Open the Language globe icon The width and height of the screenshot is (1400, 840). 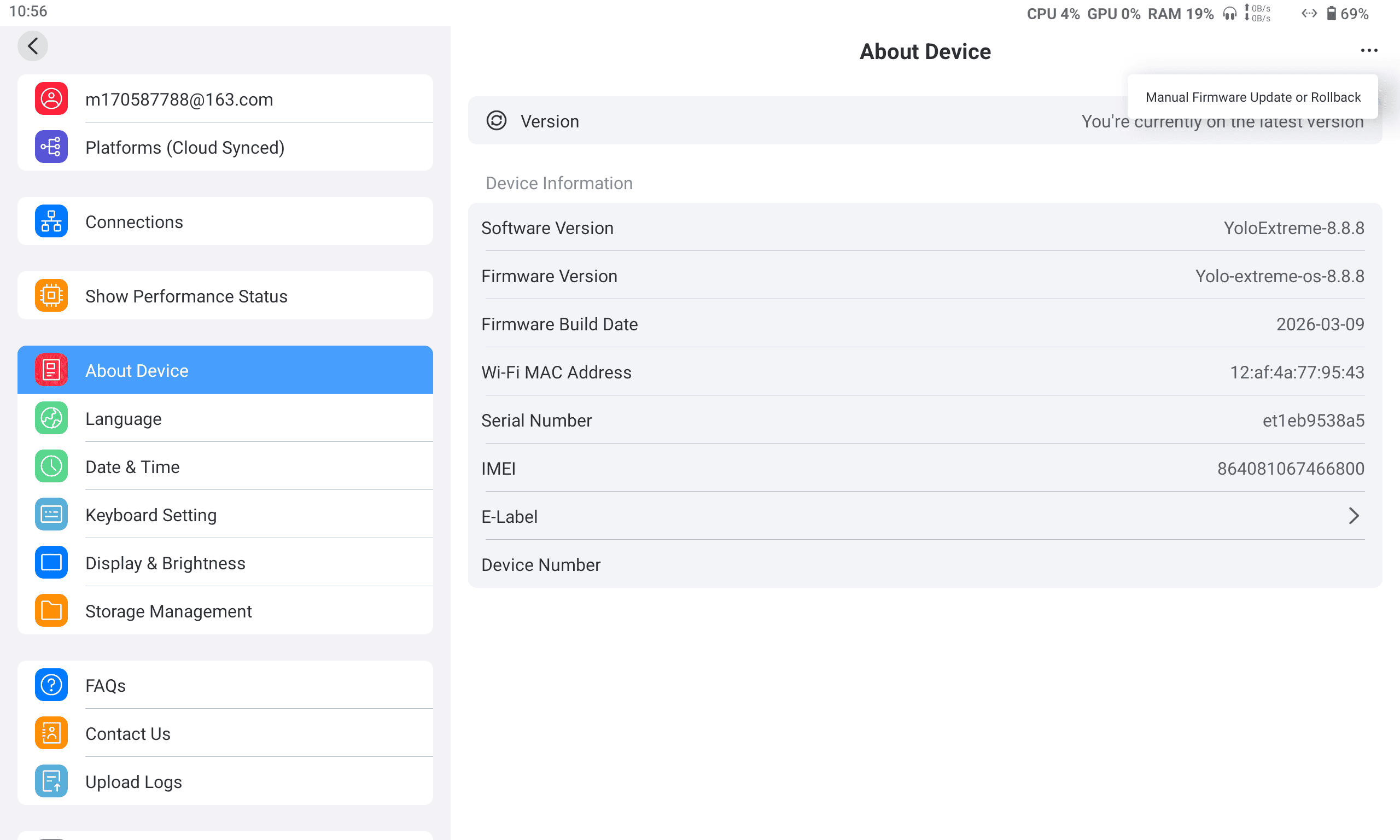coord(51,418)
